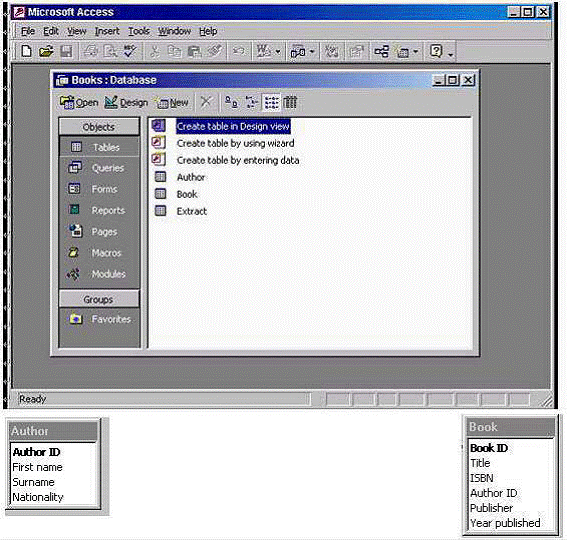
Task: Open the Relationships toolbar icon
Action: coord(381,51)
